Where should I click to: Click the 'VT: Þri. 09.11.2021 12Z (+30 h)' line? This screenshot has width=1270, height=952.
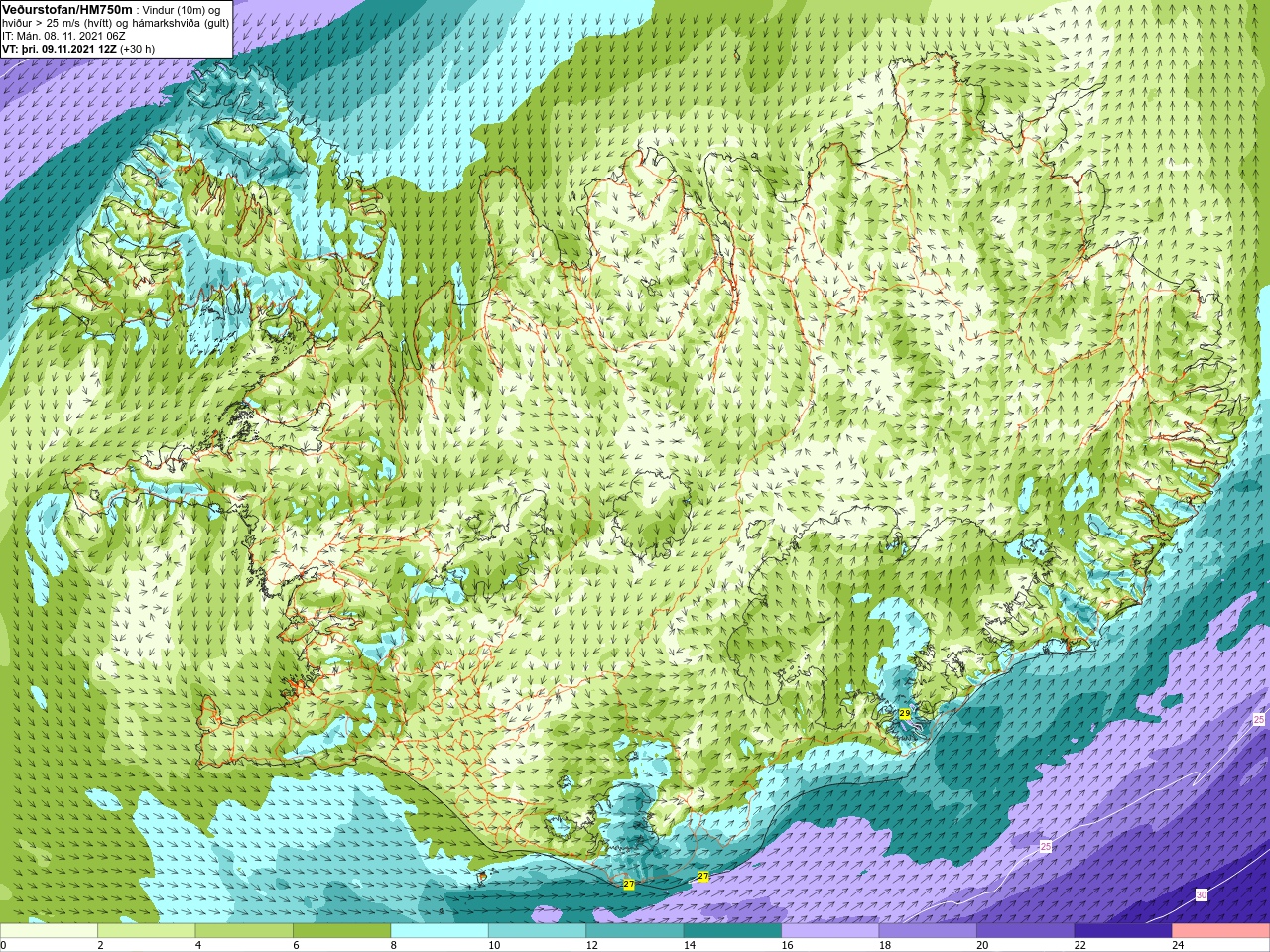click(78, 49)
